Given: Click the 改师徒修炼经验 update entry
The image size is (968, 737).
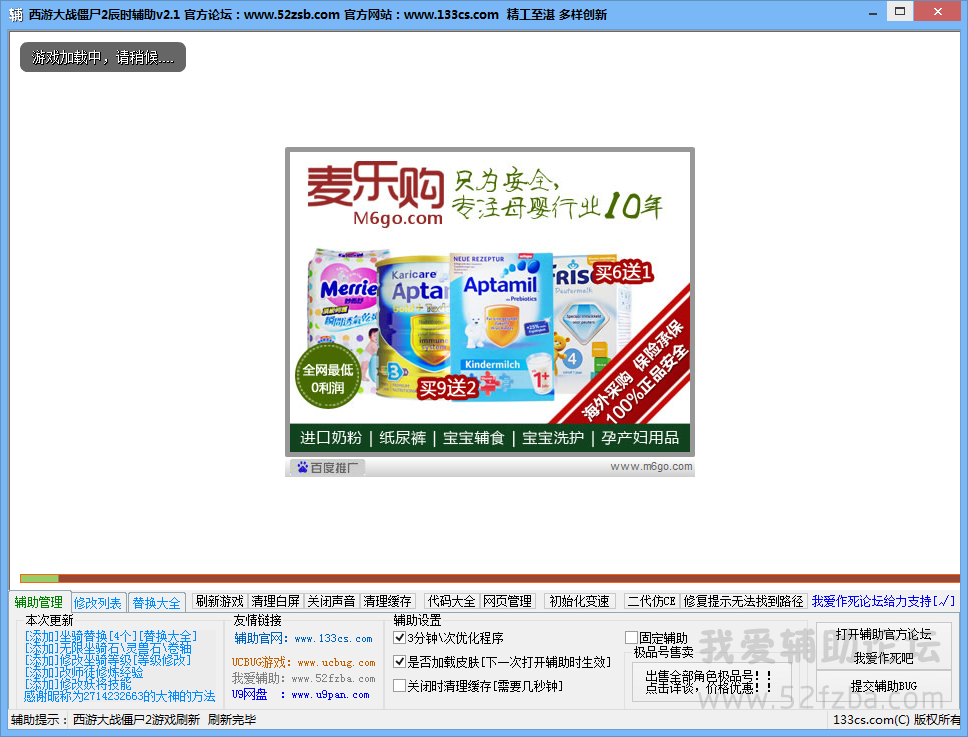Looking at the screenshot, I should point(84,672).
